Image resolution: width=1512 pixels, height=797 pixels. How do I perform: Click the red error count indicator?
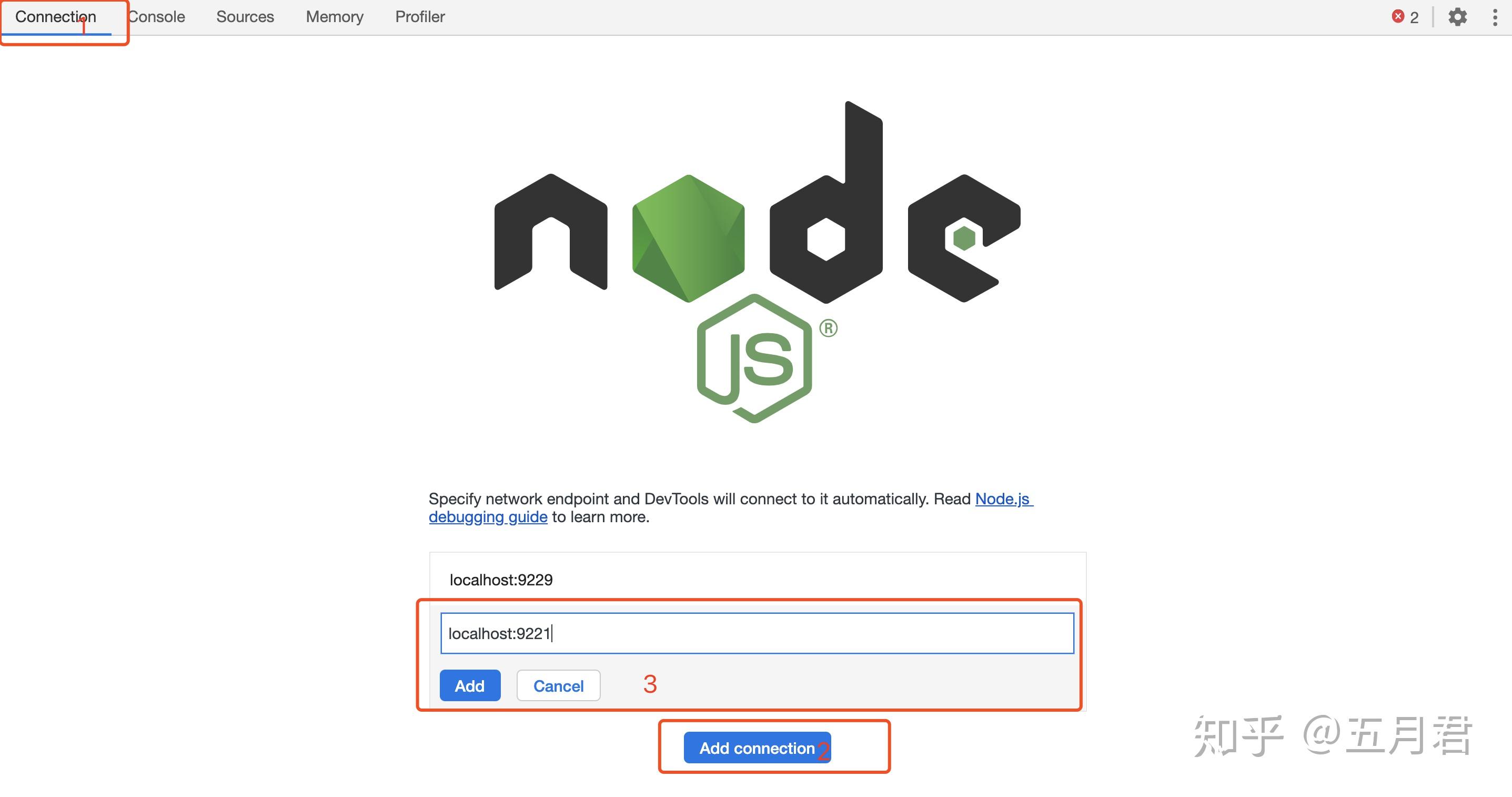tap(1399, 16)
